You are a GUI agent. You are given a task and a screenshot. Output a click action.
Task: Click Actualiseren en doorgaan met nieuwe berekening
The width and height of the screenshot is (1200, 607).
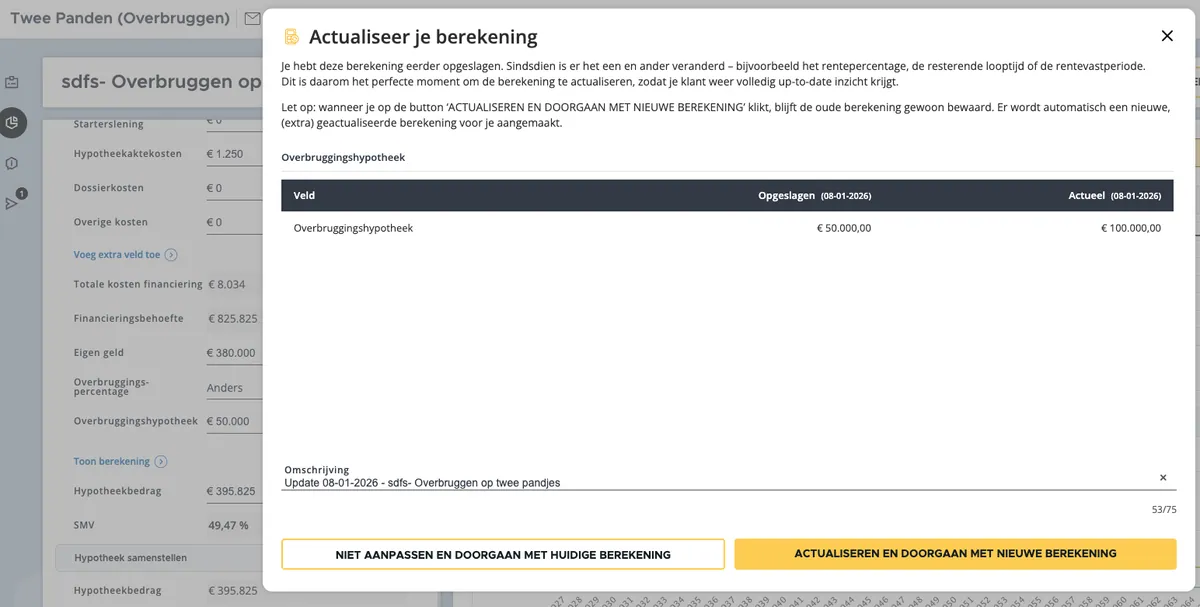pyautogui.click(x=955, y=554)
